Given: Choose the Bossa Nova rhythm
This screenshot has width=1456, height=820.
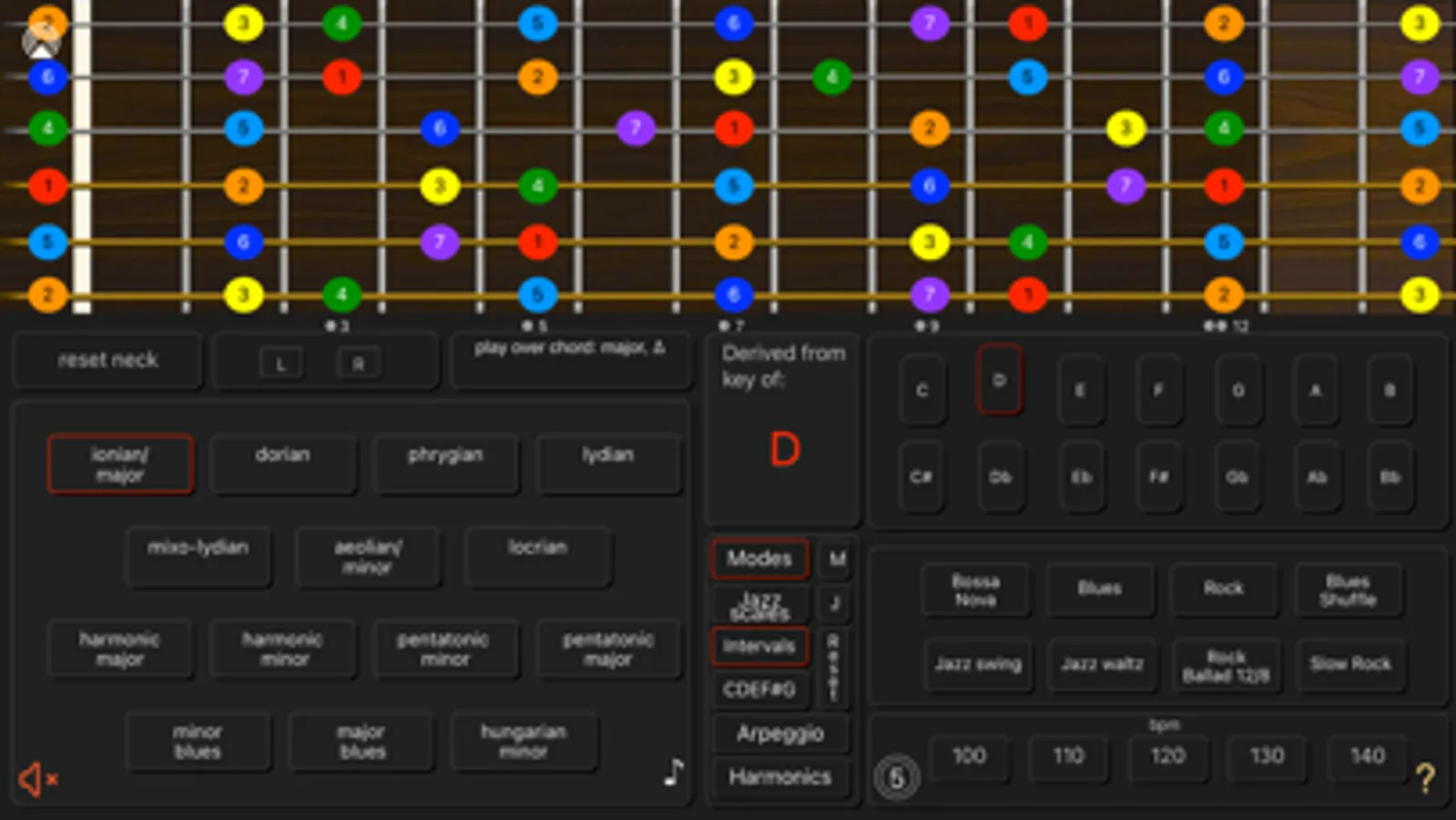Looking at the screenshot, I should pos(975,589).
